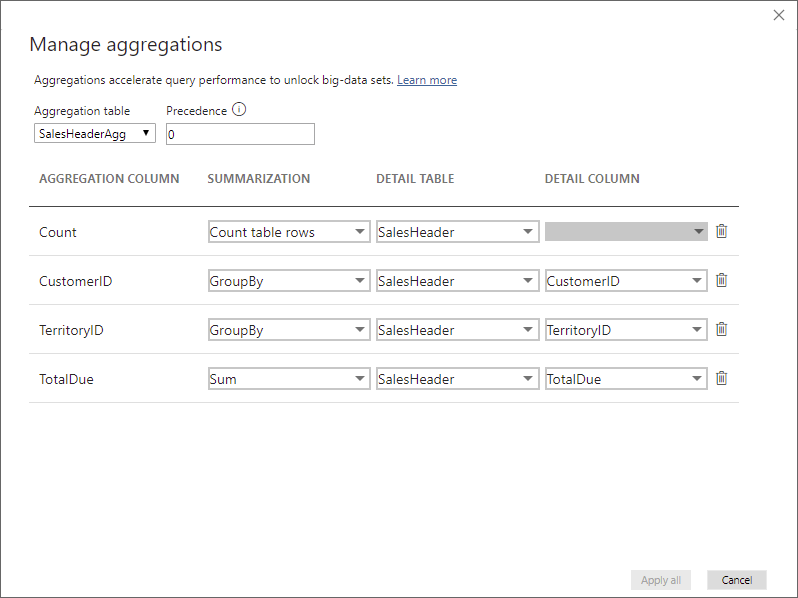The image size is (798, 598).
Task: Open the Learn more link
Action: point(427,80)
